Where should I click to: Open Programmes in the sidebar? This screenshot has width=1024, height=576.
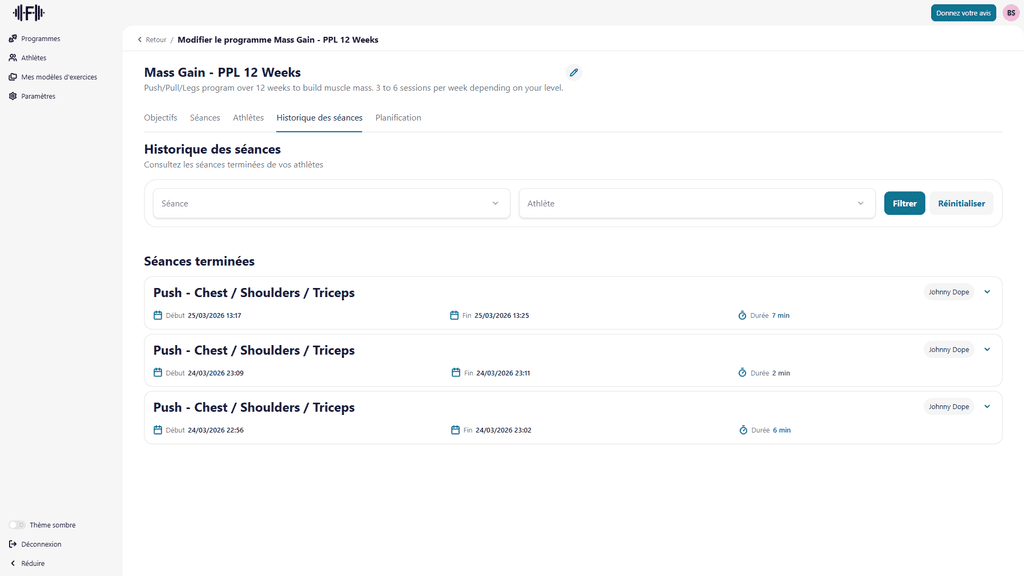coord(40,39)
